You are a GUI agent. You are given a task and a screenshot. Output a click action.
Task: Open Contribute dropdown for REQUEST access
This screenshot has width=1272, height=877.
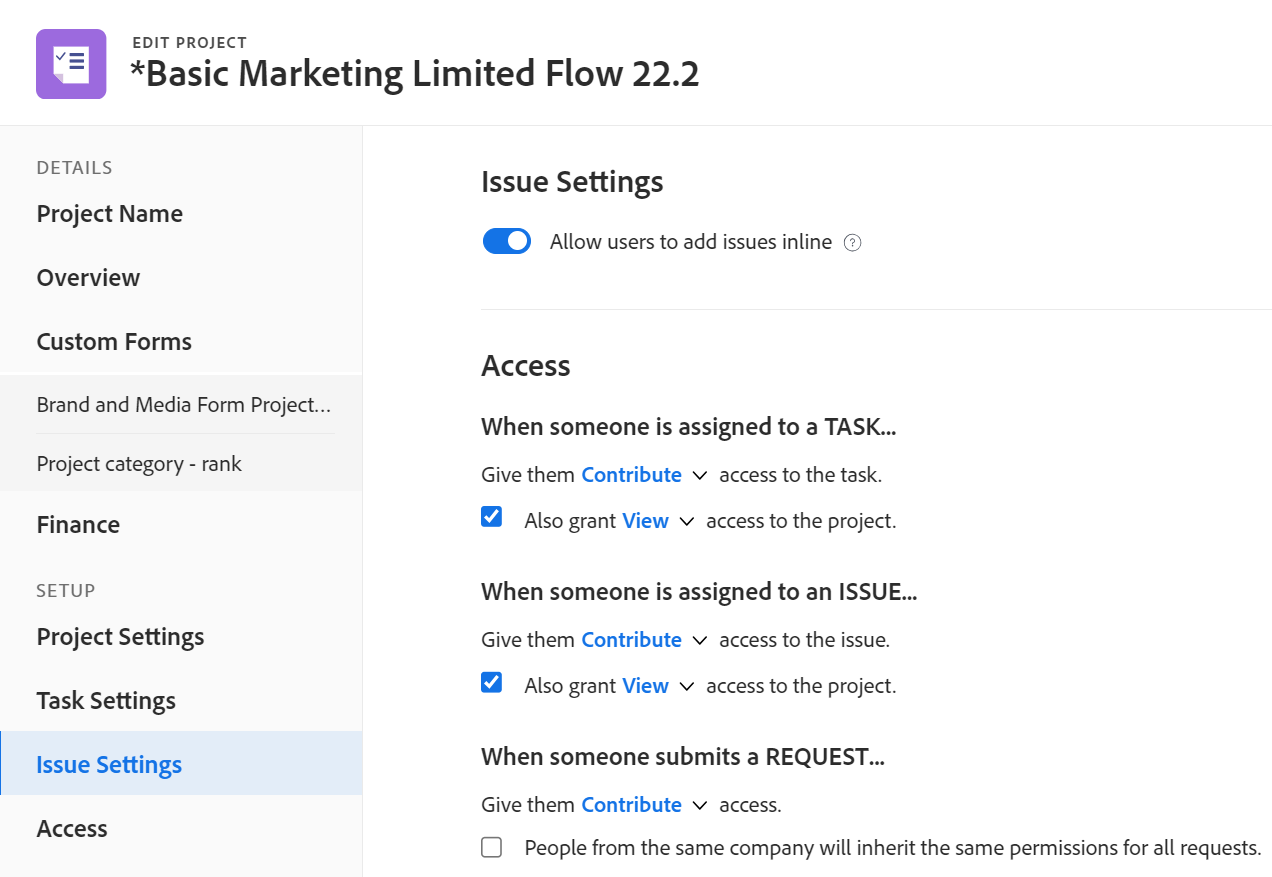pyautogui.click(x=644, y=805)
